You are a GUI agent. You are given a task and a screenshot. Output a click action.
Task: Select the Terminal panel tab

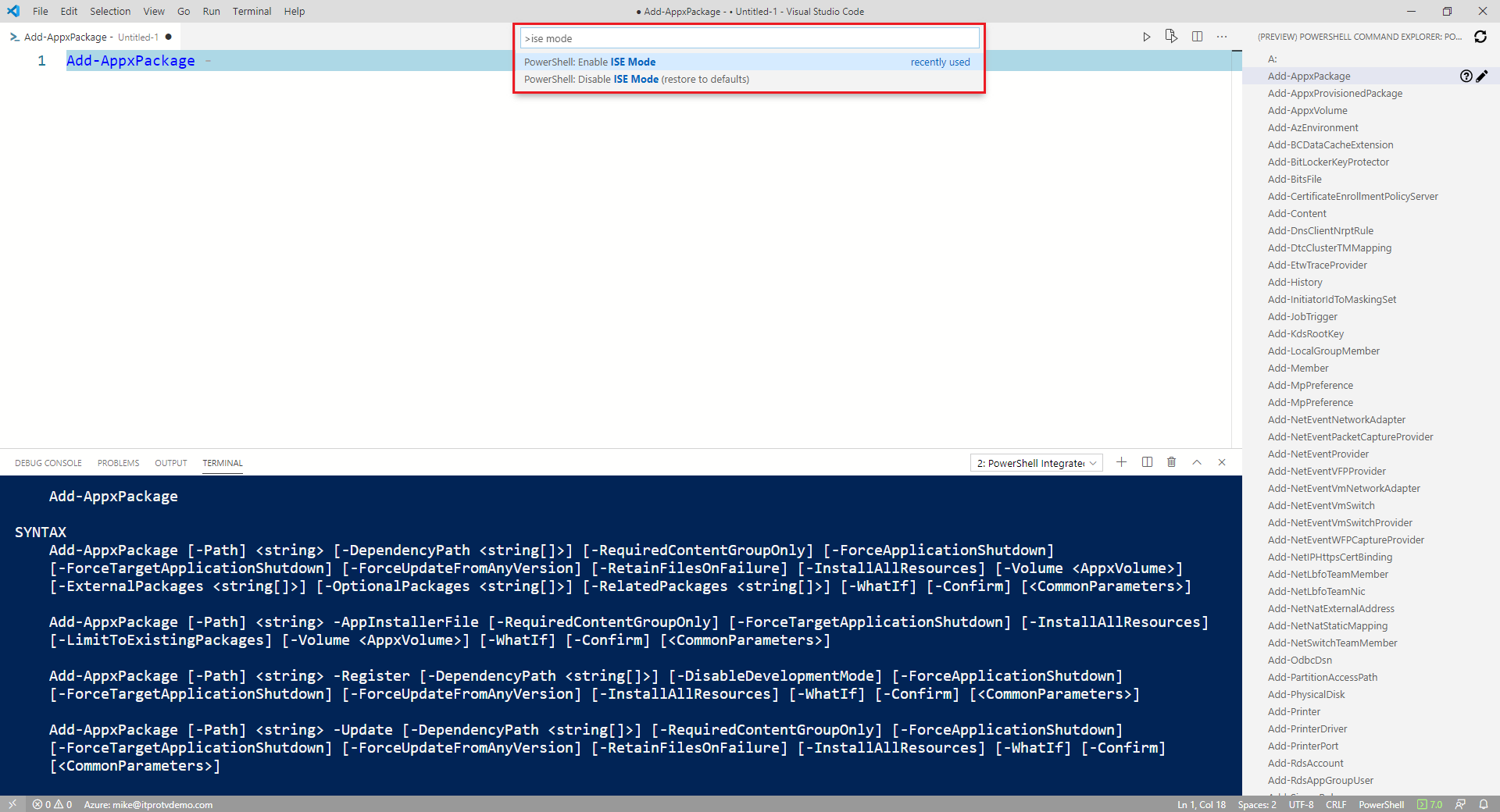point(223,463)
